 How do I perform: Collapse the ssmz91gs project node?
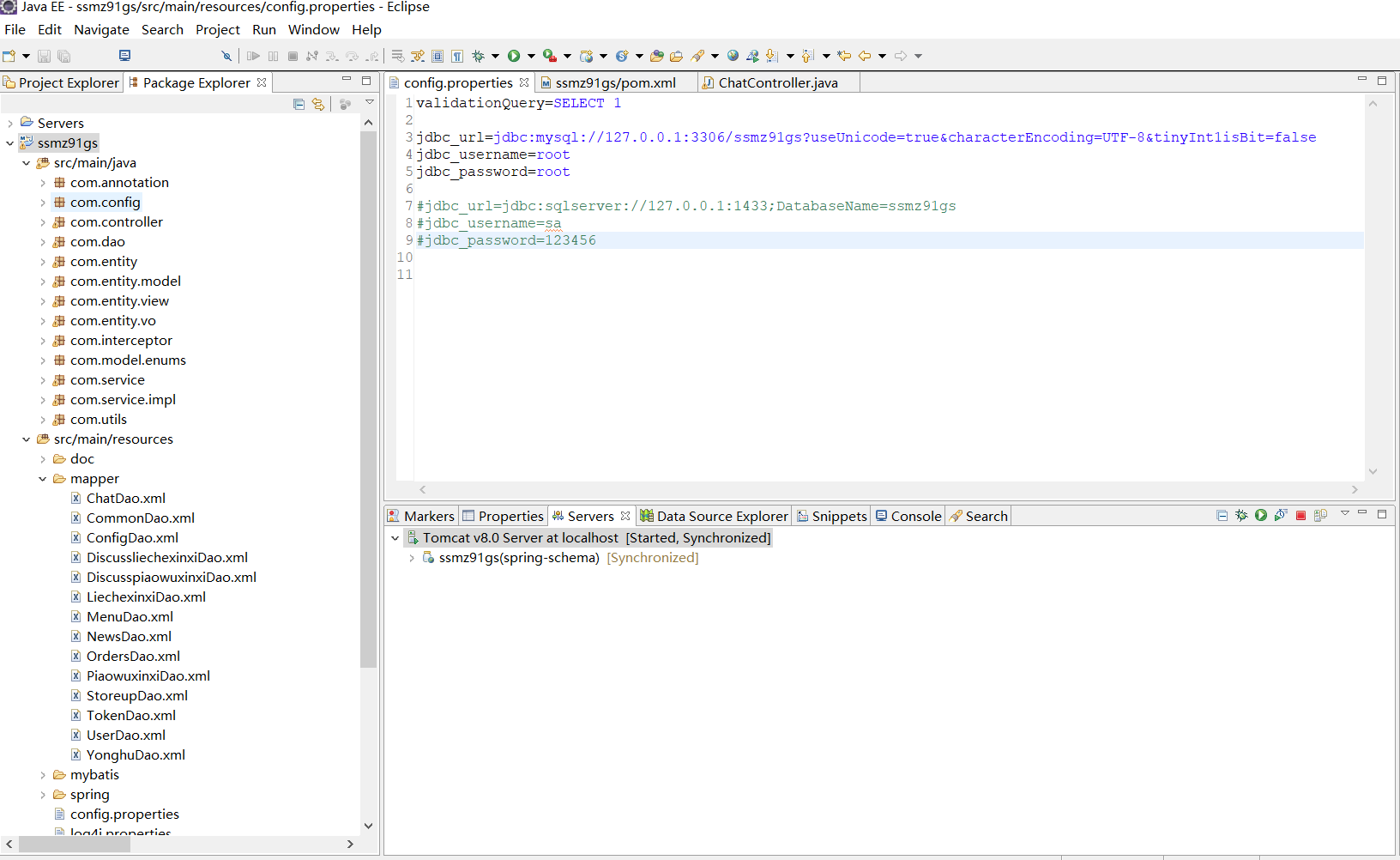10,143
